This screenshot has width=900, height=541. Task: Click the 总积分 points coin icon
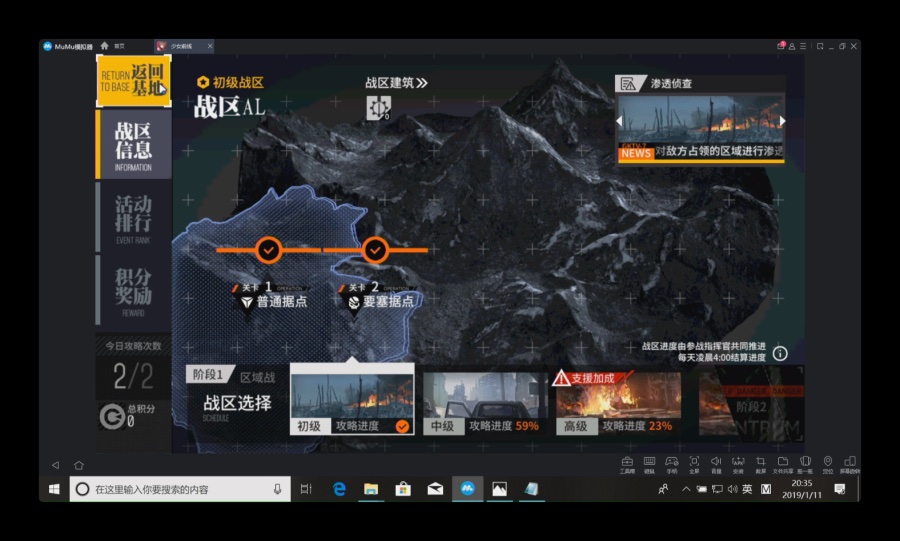(x=111, y=417)
